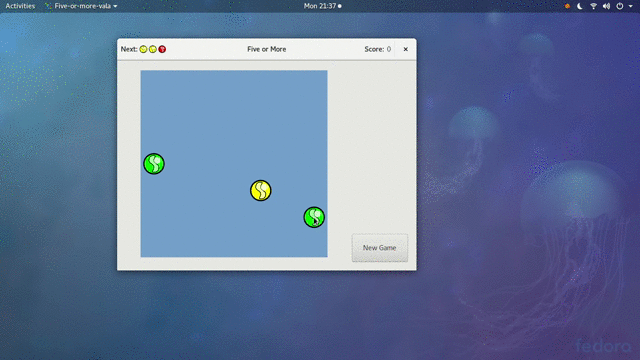Screen dimensions: 640x360
Task: Open the Activities overview
Action: coord(20,6)
